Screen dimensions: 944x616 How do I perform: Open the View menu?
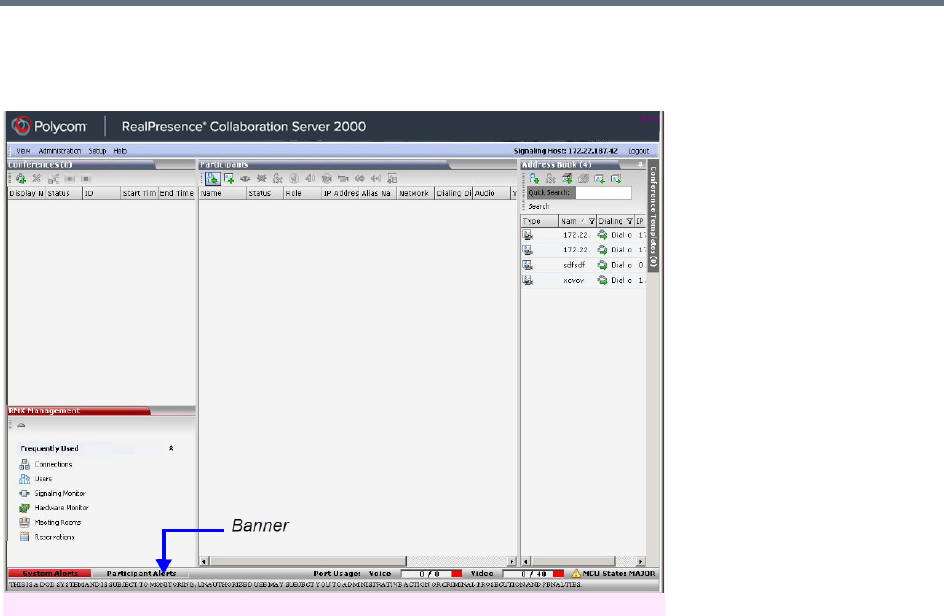pyautogui.click(x=23, y=151)
